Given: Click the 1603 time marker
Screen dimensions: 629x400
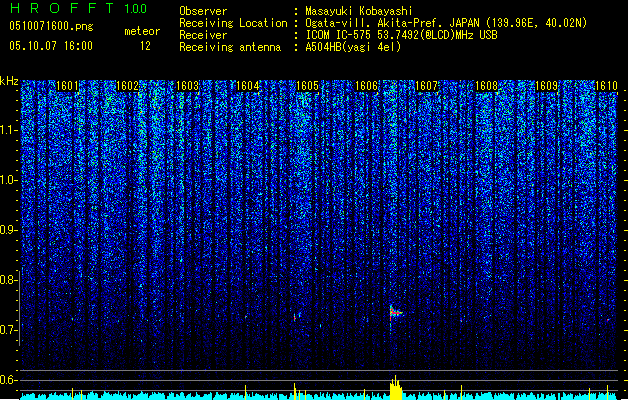Looking at the screenshot, I should coord(187,86).
